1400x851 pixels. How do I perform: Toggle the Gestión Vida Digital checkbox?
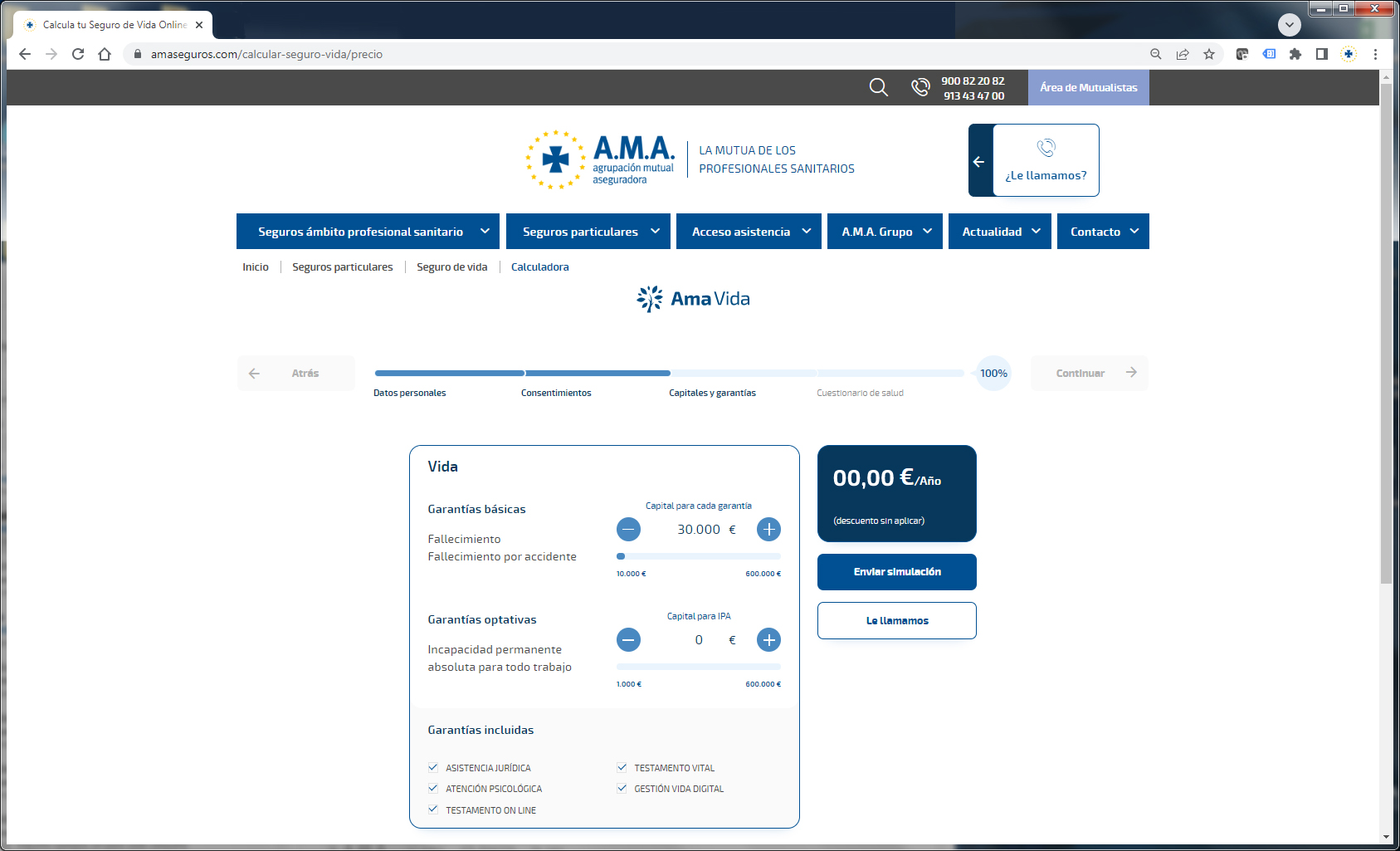622,788
